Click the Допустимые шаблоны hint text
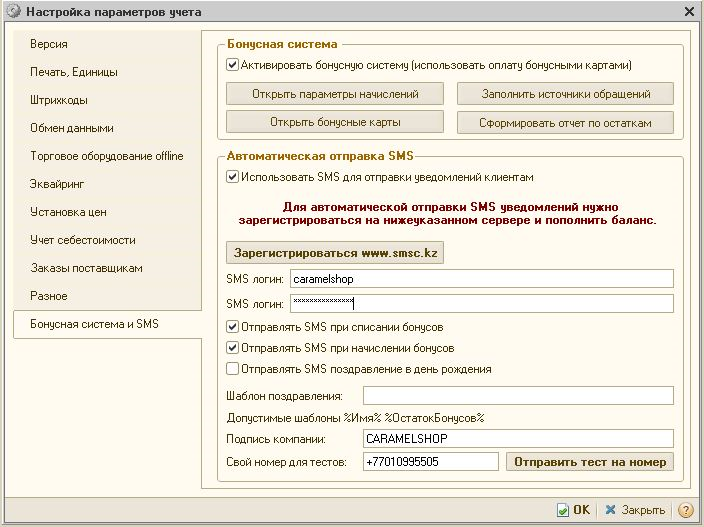Screen dimensions: 704x527 [x=355, y=418]
